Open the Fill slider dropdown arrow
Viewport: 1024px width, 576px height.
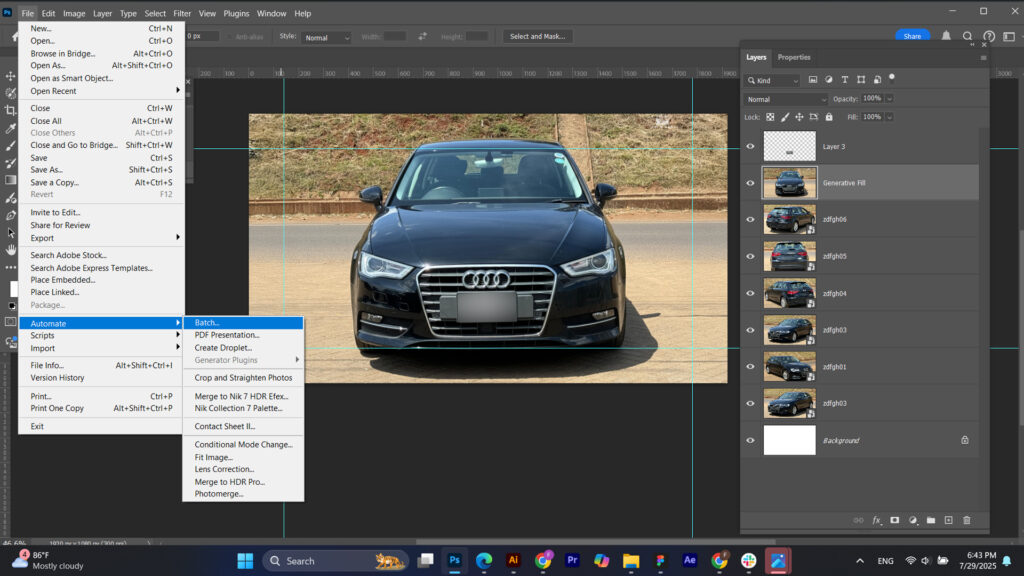click(889, 117)
